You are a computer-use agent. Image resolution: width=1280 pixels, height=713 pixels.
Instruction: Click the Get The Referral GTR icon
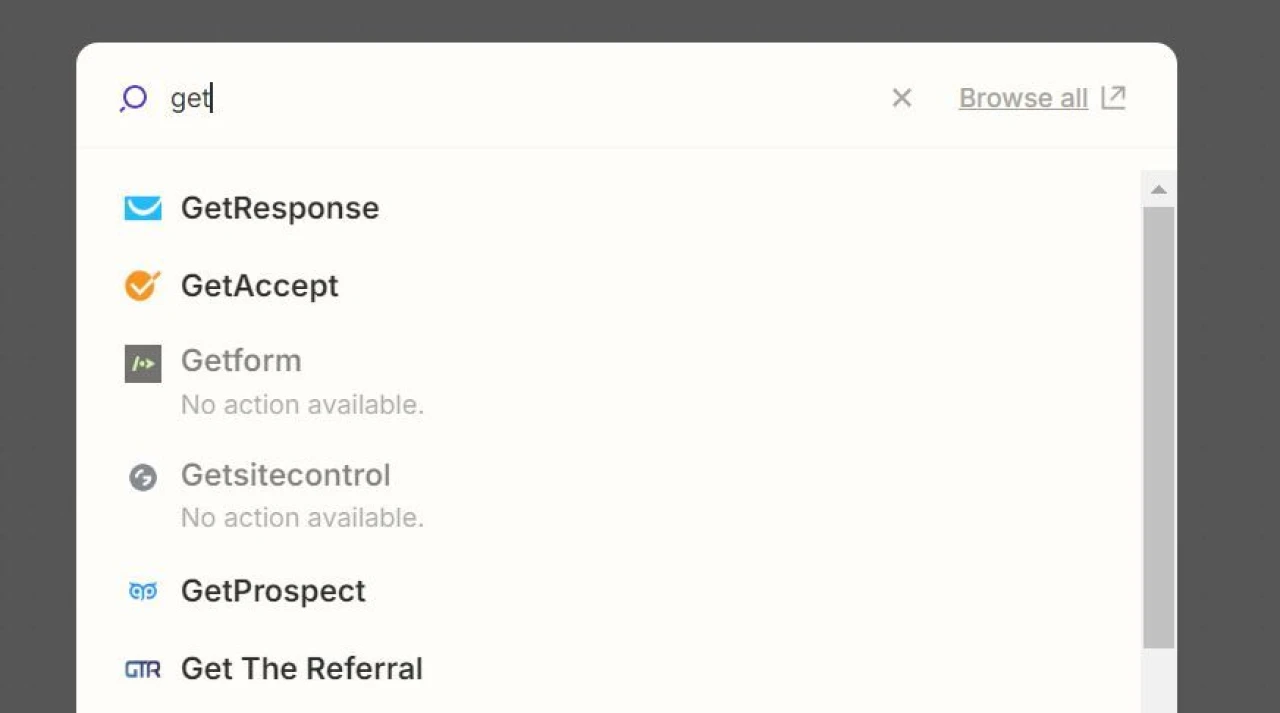[143, 669]
